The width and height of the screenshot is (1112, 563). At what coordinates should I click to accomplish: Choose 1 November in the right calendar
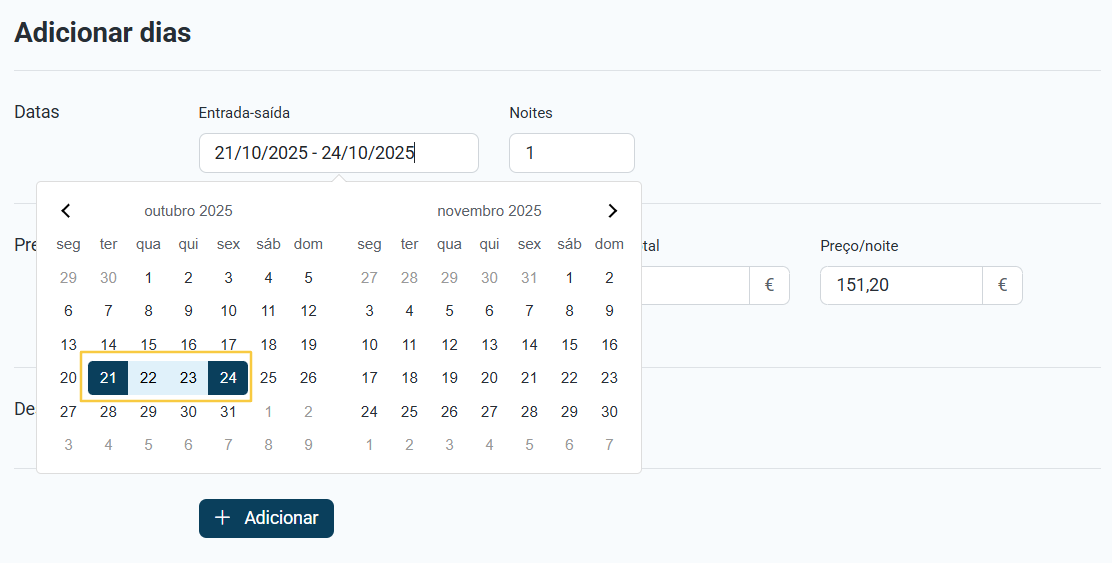pos(569,278)
